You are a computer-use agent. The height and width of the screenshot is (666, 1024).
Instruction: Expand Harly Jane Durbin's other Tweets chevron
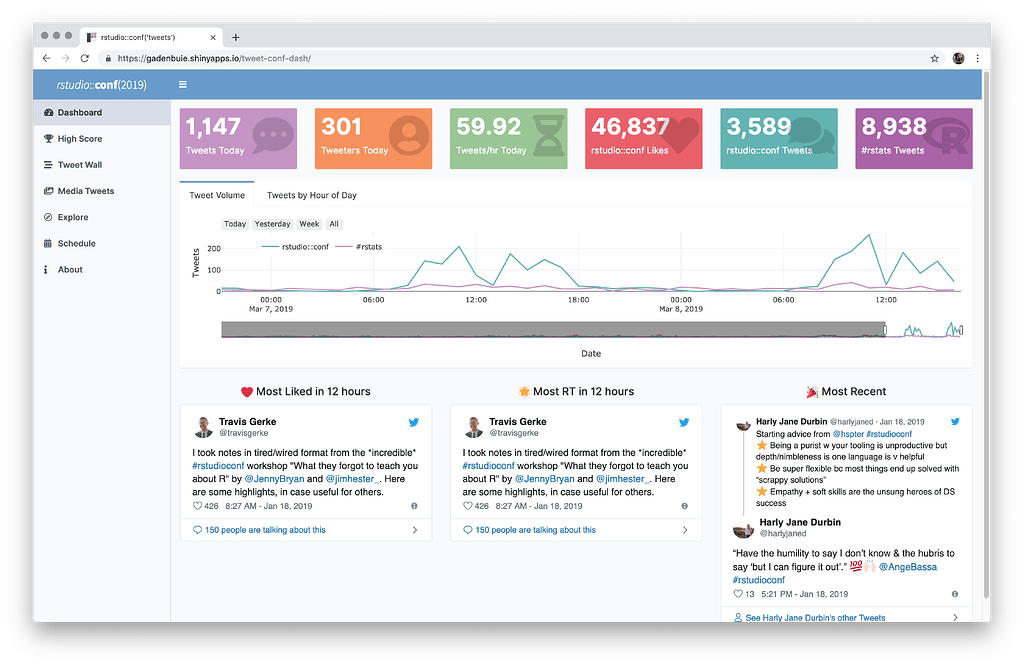click(x=957, y=617)
